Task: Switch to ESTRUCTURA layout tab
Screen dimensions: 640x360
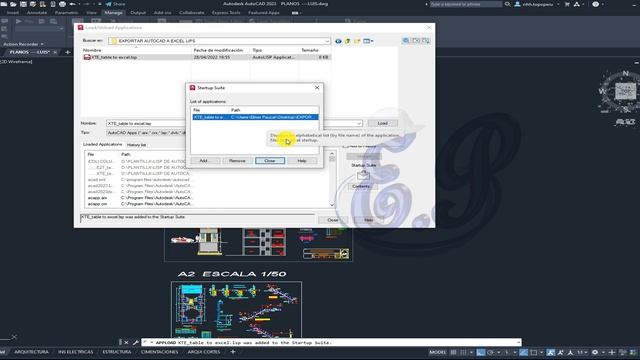Action: click(x=117, y=352)
